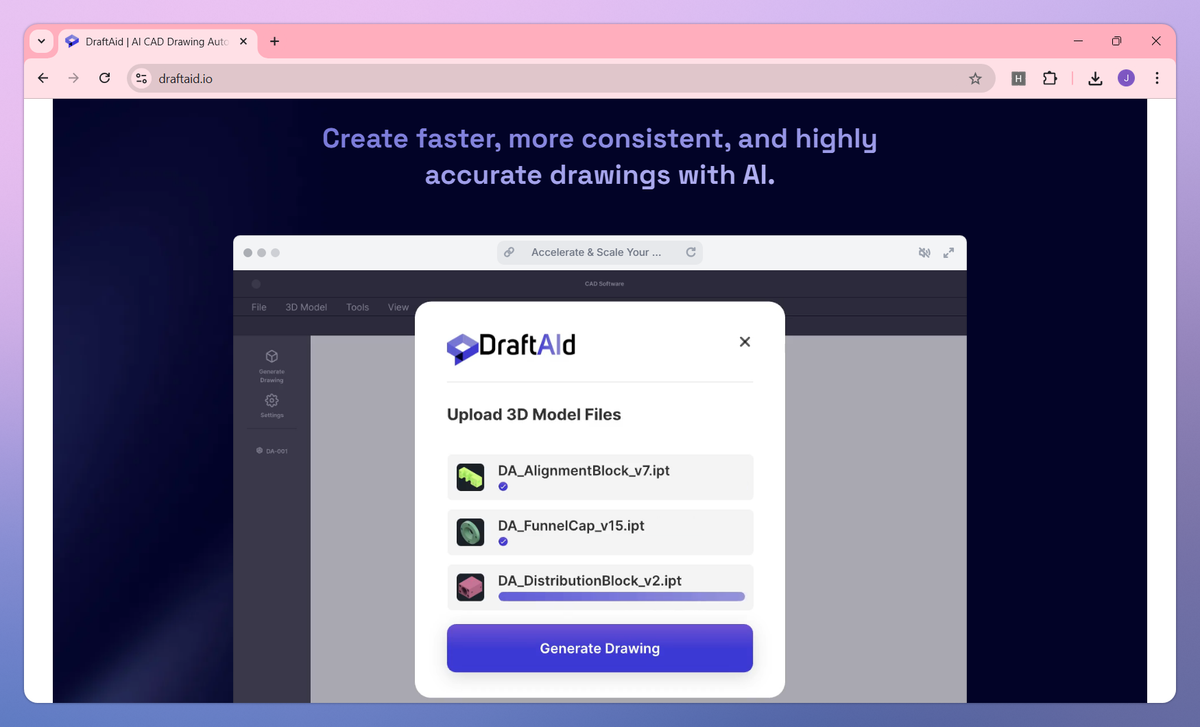This screenshot has width=1200, height=727.
Task: Click the DA_DistributionBlock upload progress bar
Action: 621,596
